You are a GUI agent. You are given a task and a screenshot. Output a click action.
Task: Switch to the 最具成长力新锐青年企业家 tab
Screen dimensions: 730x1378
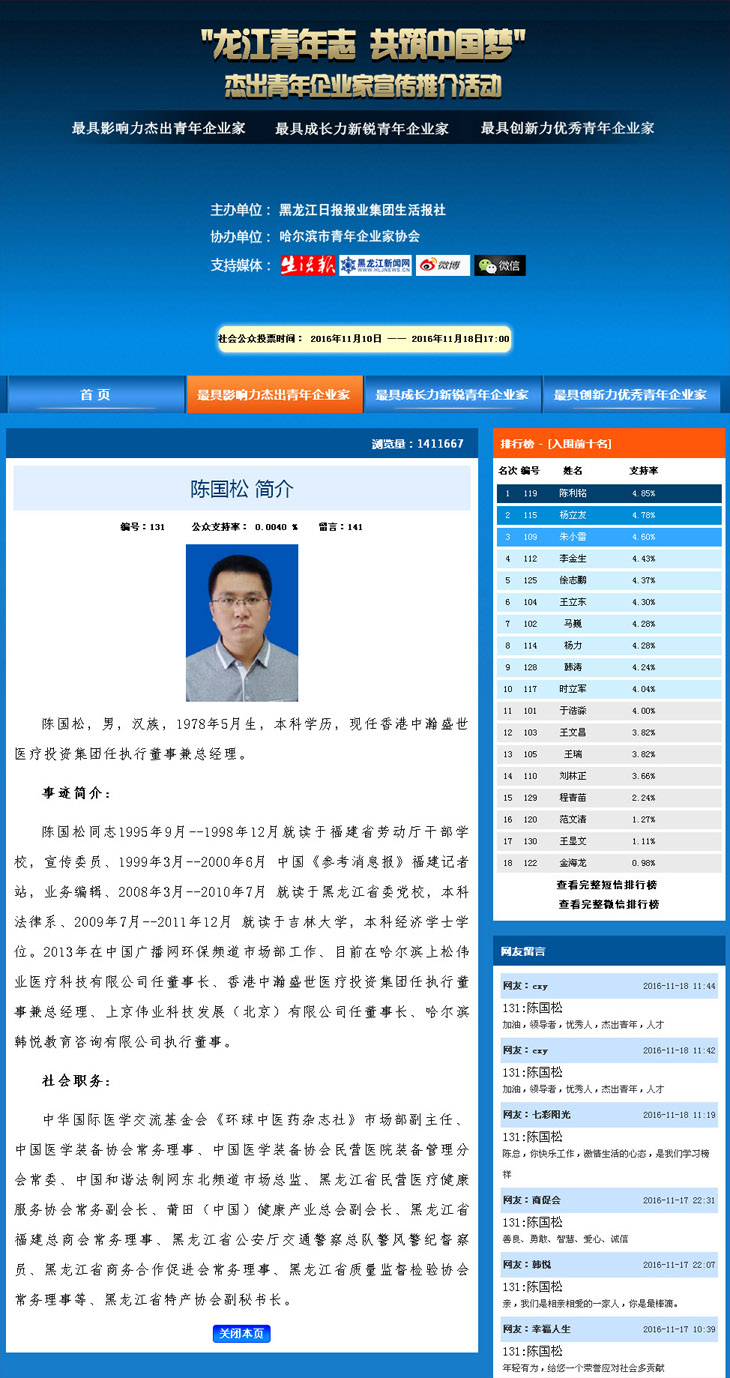(452, 395)
